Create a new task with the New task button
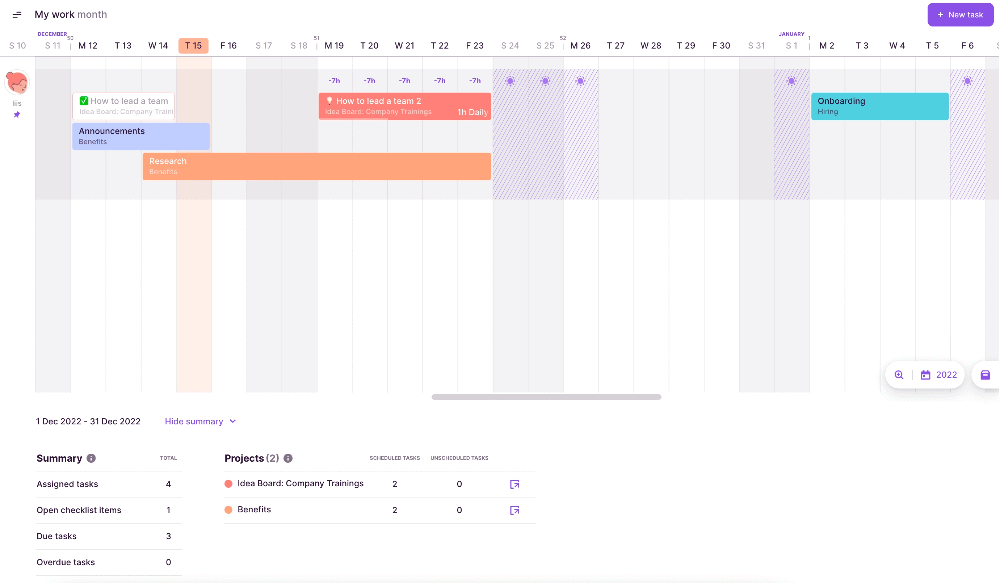The image size is (1000, 583). tap(960, 15)
